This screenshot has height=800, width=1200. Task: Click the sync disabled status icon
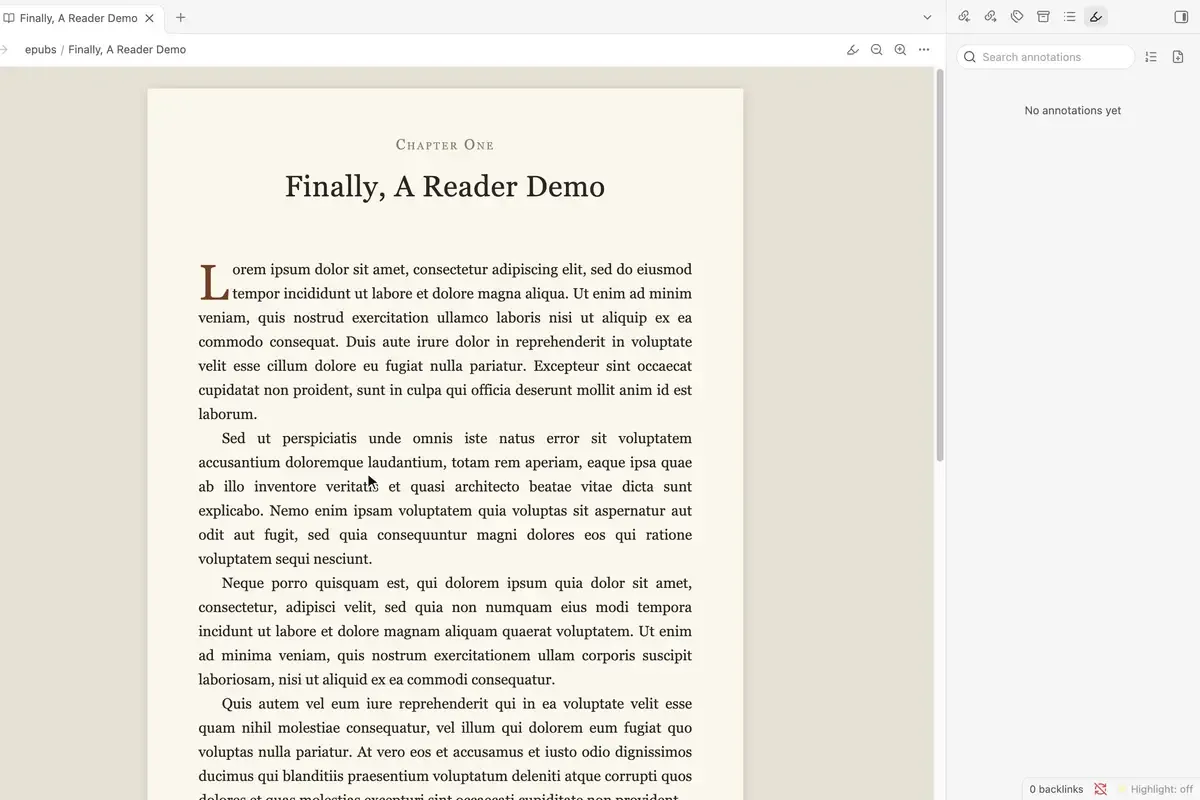pyautogui.click(x=1101, y=789)
